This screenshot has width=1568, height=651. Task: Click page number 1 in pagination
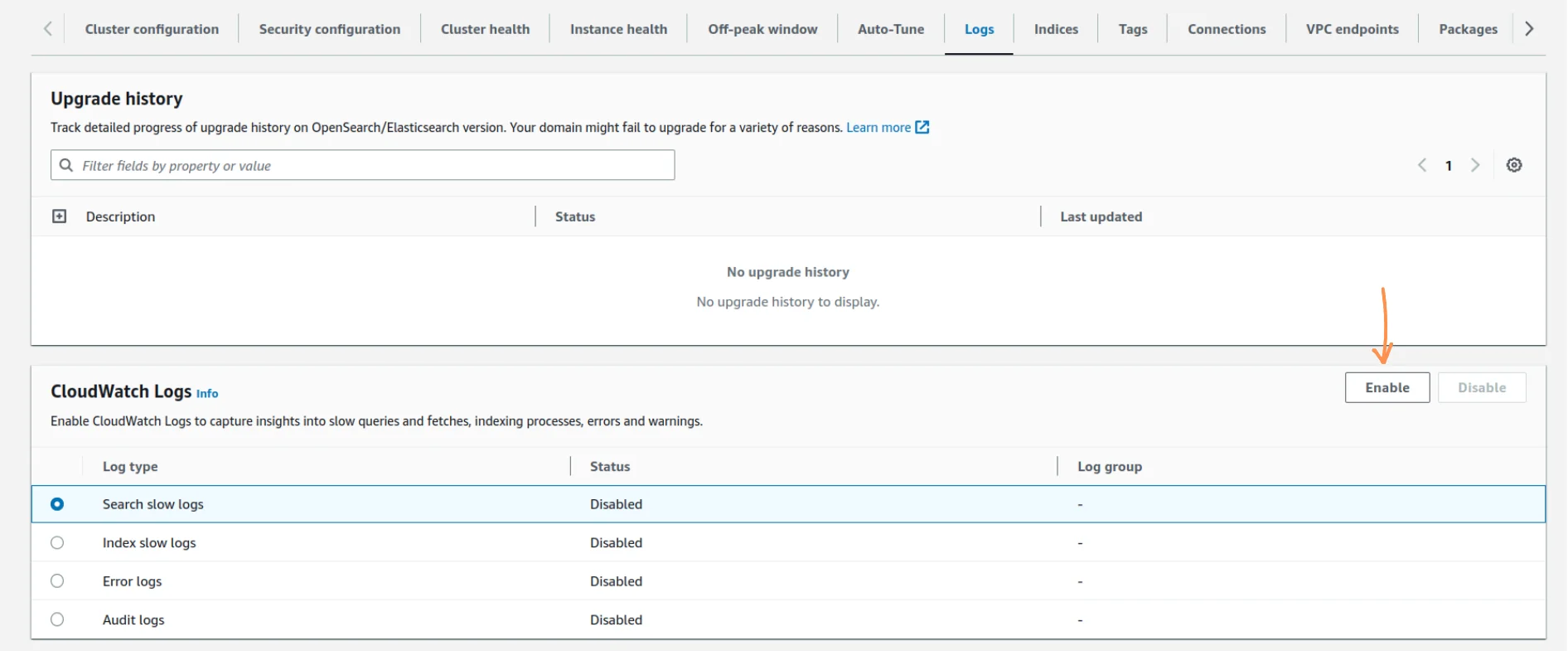coord(1449,166)
